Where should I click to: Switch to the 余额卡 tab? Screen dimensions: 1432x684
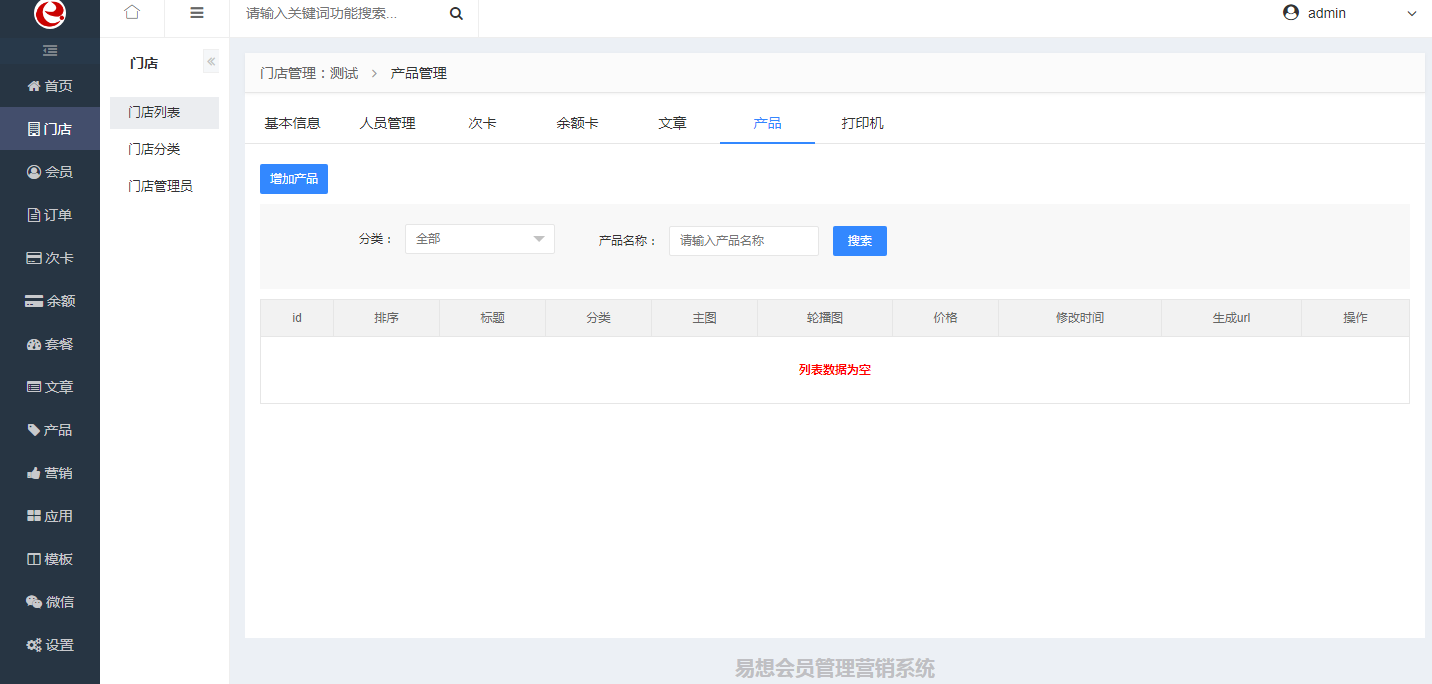click(577, 123)
